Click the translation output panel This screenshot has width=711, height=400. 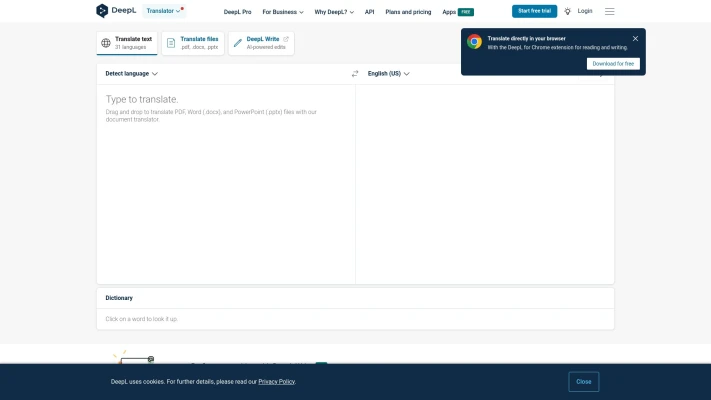pyautogui.click(x=485, y=184)
